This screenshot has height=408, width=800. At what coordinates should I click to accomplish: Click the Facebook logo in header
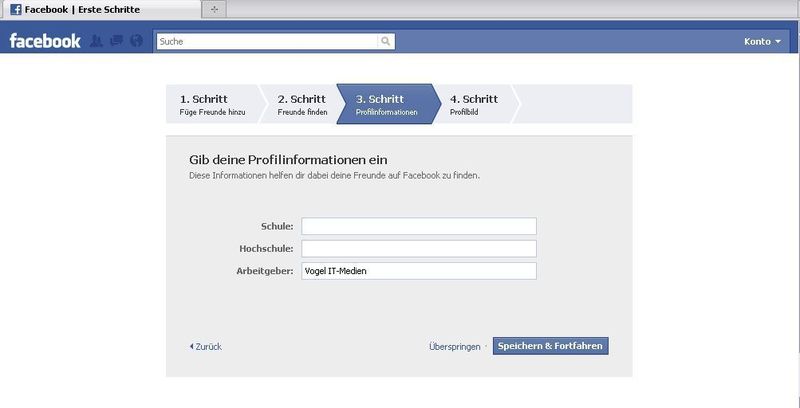tap(45, 41)
